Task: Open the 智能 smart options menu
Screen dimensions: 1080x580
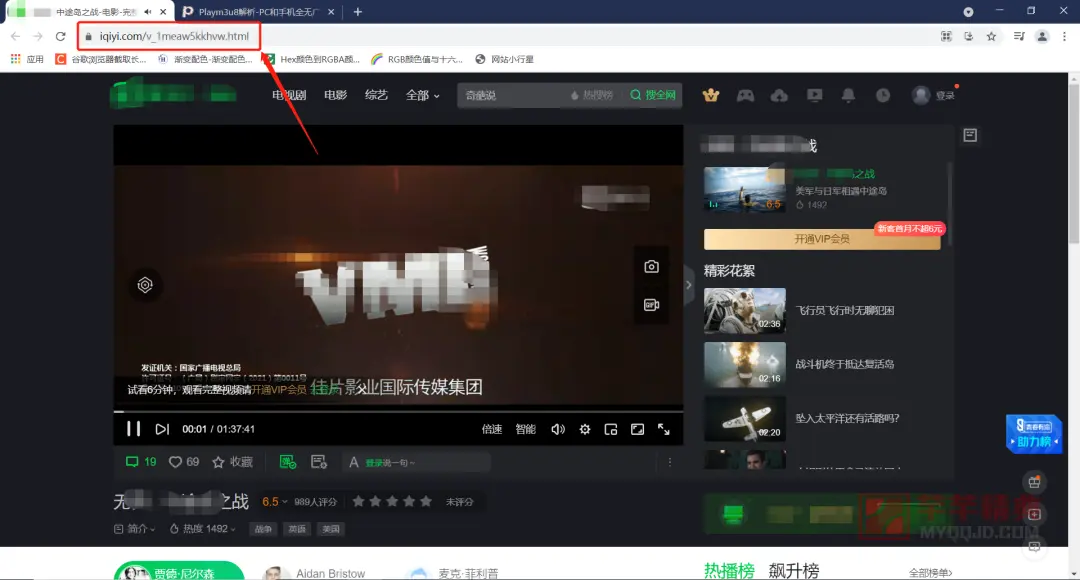Action: tap(526, 429)
